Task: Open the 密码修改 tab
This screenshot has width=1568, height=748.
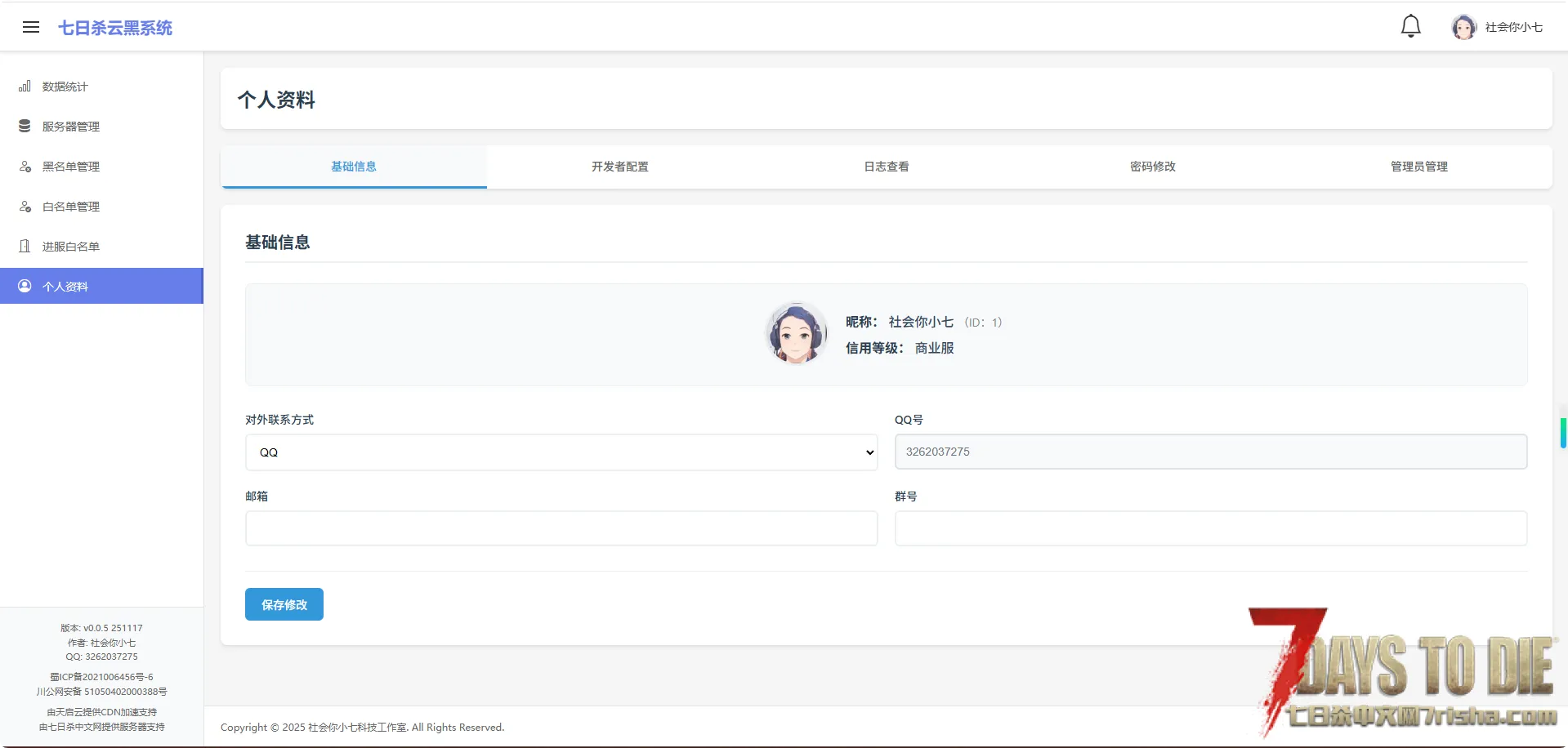Action: click(x=1152, y=167)
